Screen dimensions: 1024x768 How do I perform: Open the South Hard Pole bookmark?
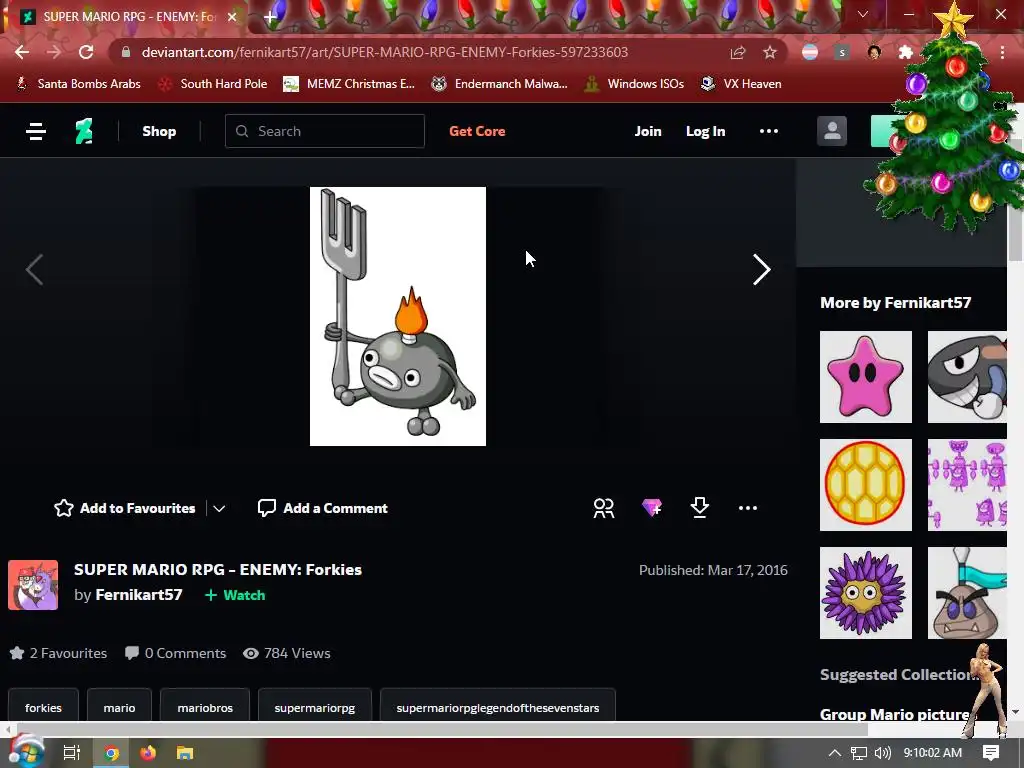213,84
